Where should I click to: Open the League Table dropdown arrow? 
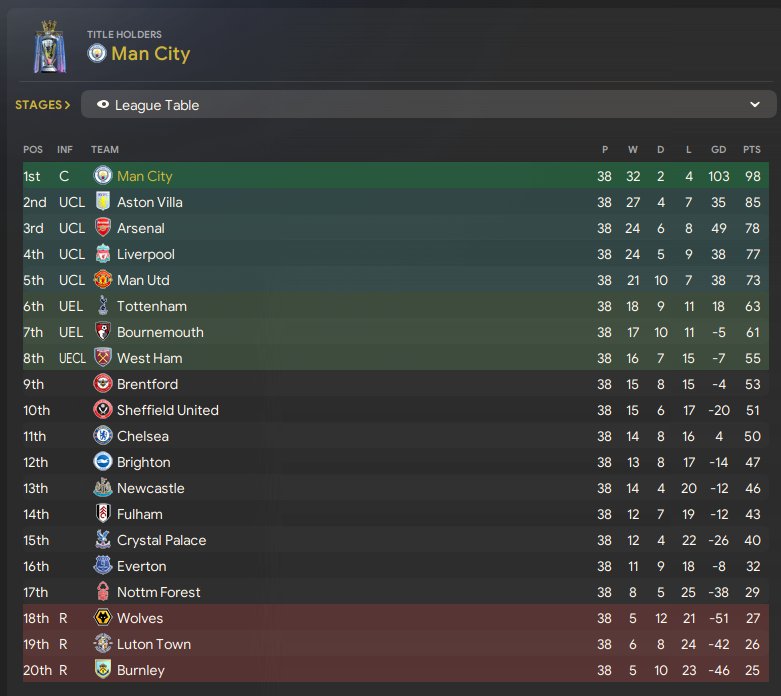click(755, 104)
